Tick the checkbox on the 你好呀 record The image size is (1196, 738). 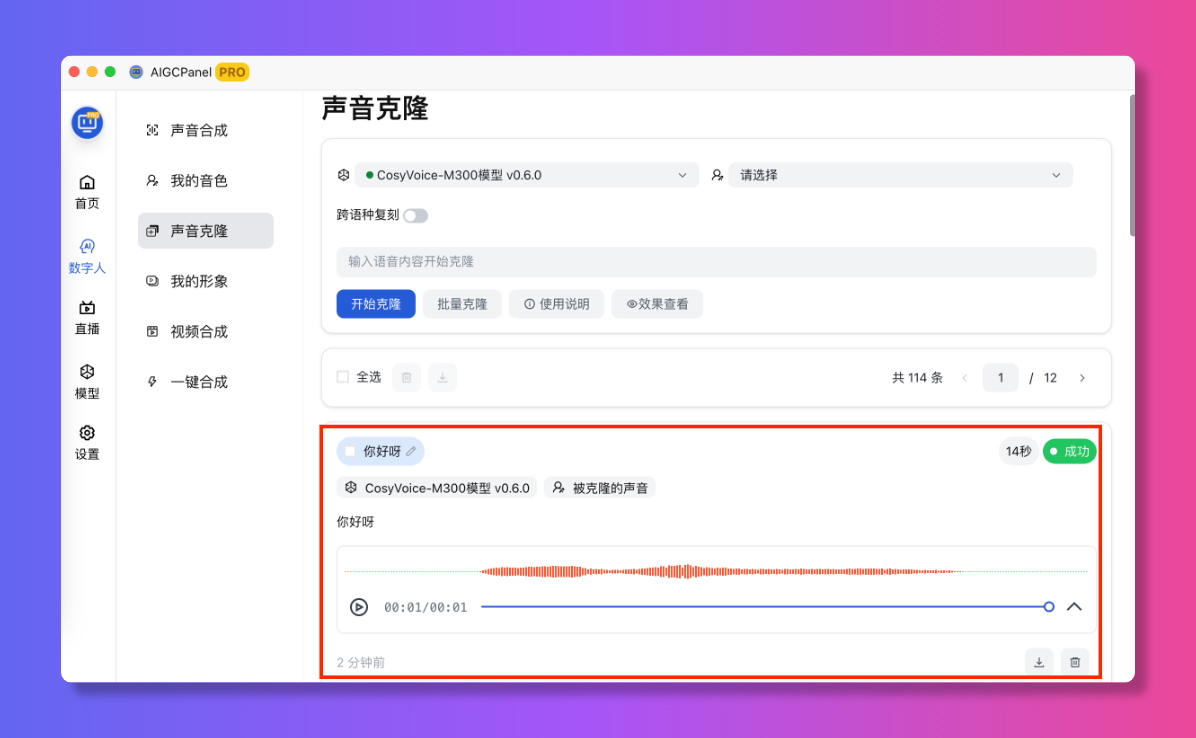(351, 451)
